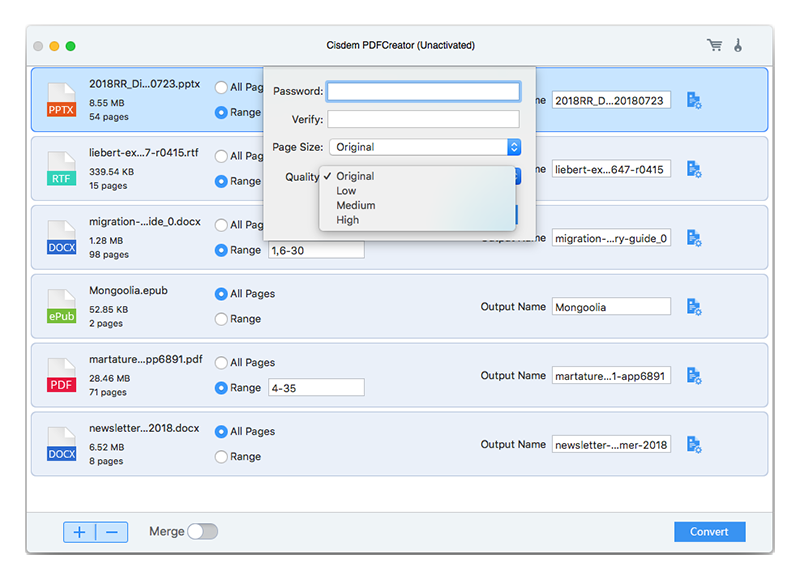This screenshot has height=580, width=800.
Task: Select Range for migration docx file
Action: click(221, 250)
